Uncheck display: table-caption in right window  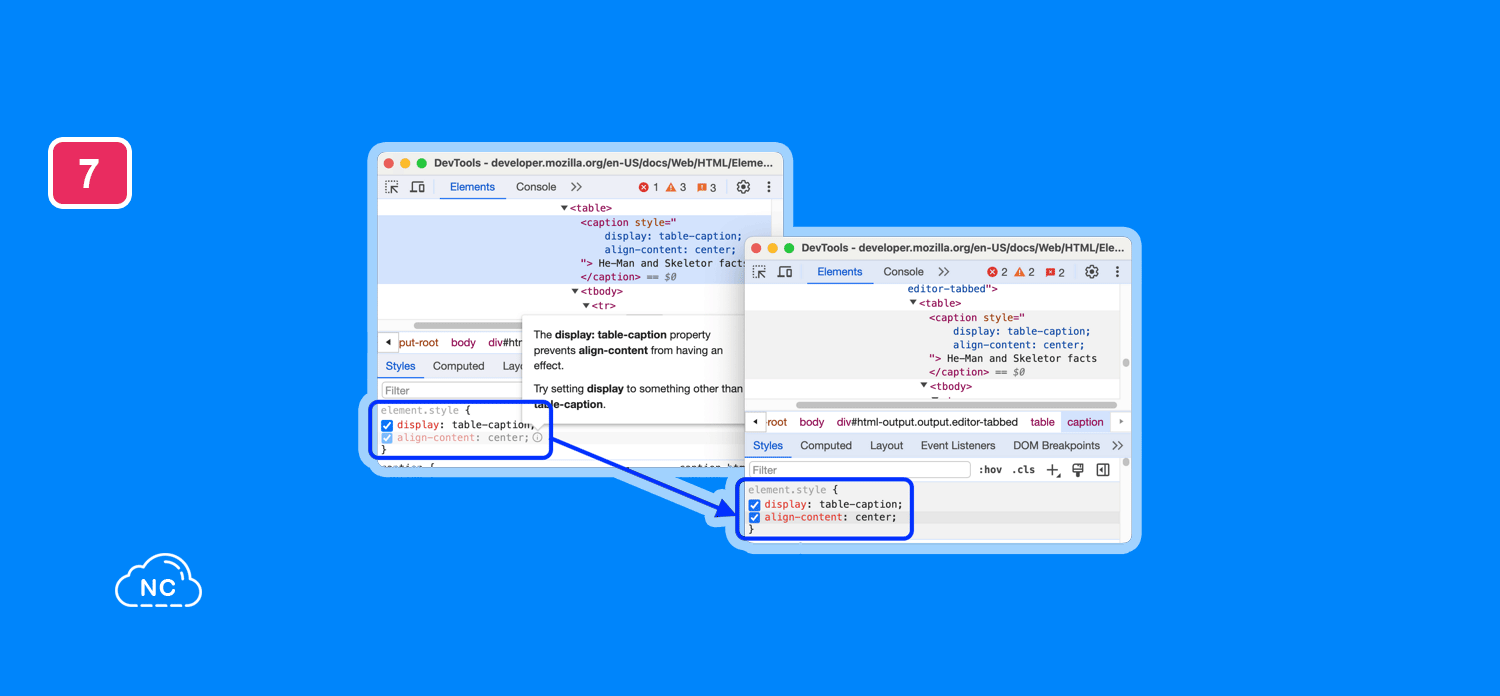pyautogui.click(x=755, y=505)
